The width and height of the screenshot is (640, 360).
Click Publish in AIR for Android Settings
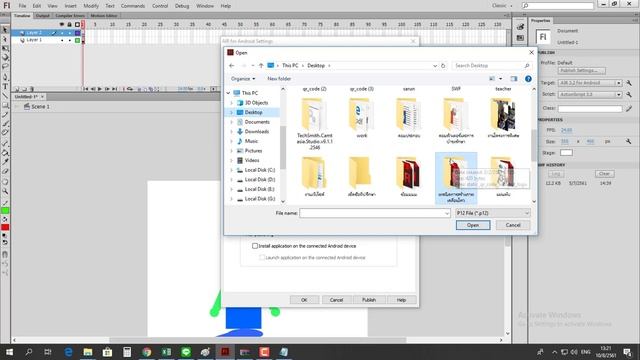[369, 300]
